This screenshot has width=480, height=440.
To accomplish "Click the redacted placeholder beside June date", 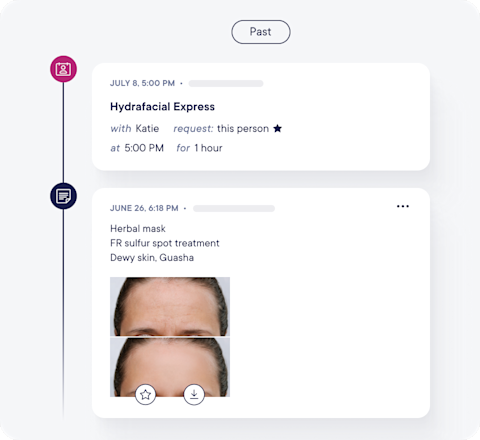I will (234, 208).
